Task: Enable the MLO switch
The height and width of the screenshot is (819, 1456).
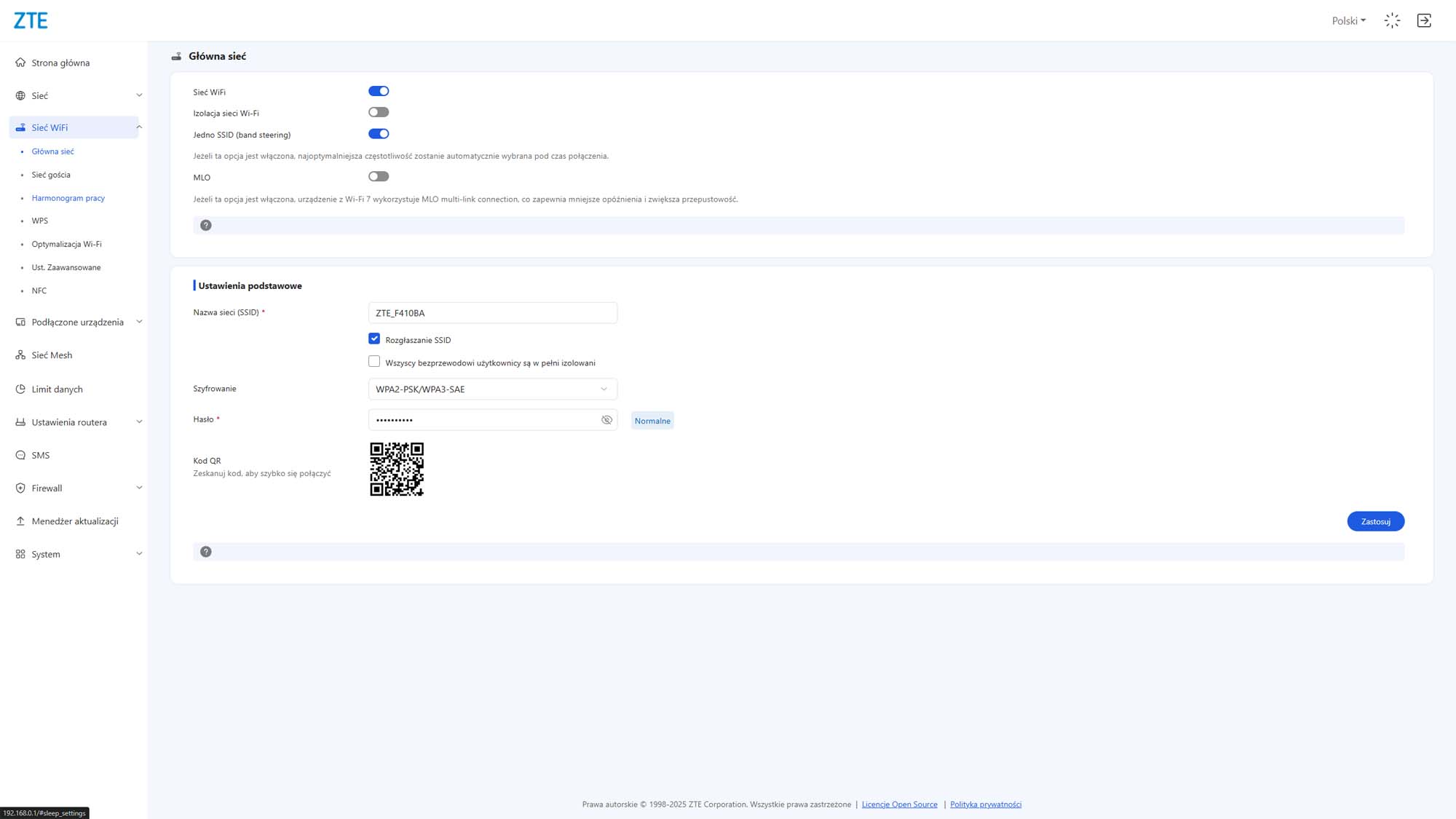Action: pyautogui.click(x=379, y=176)
